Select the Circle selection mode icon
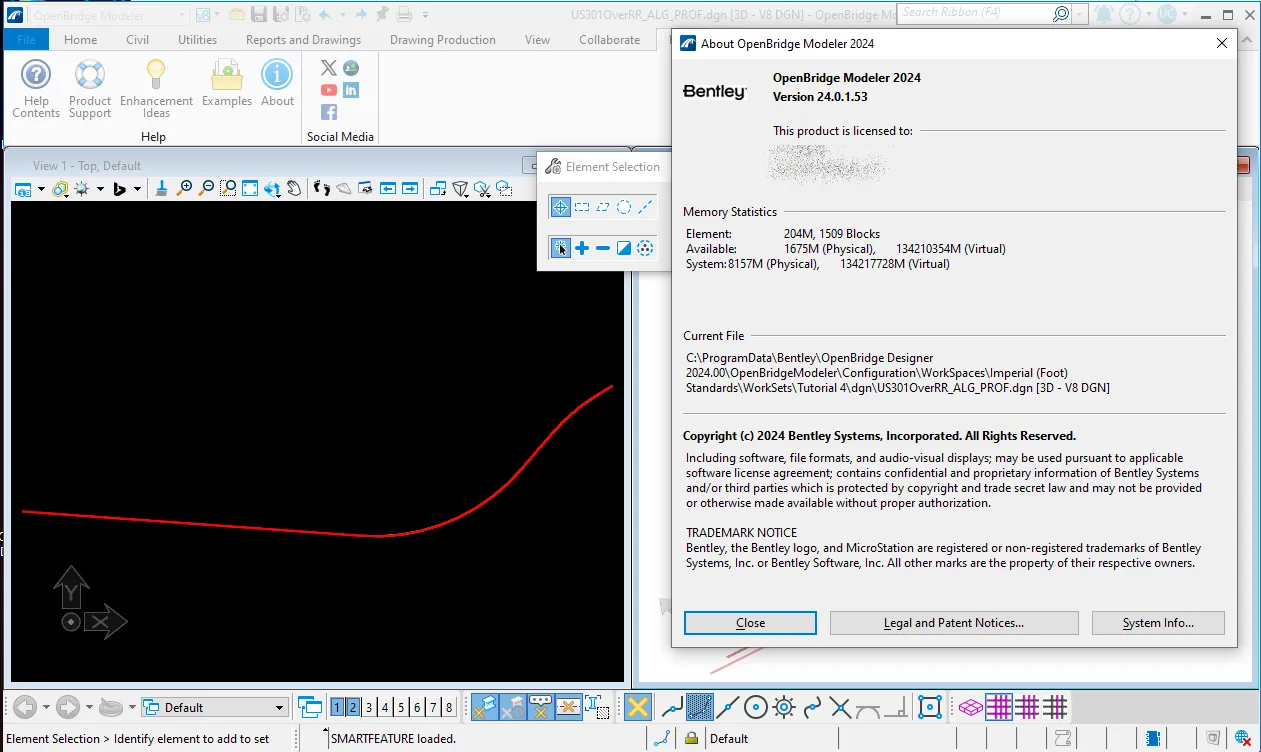This screenshot has width=1261, height=752. click(x=624, y=207)
